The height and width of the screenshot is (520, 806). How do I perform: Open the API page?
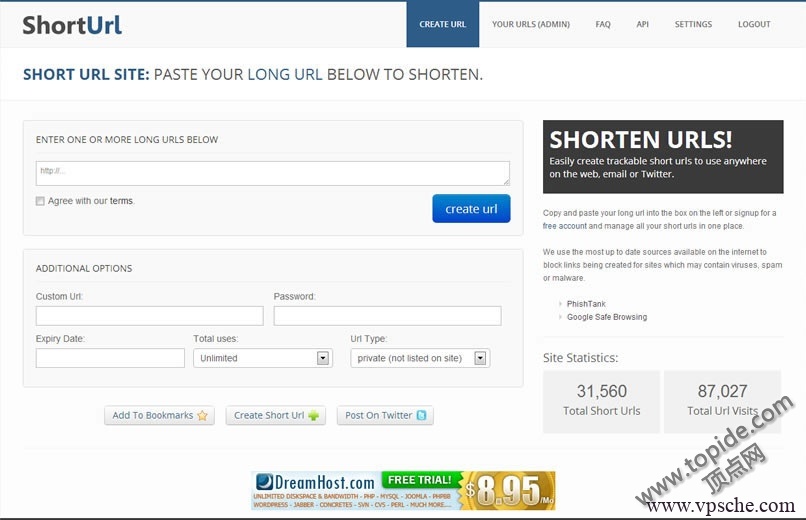(643, 24)
